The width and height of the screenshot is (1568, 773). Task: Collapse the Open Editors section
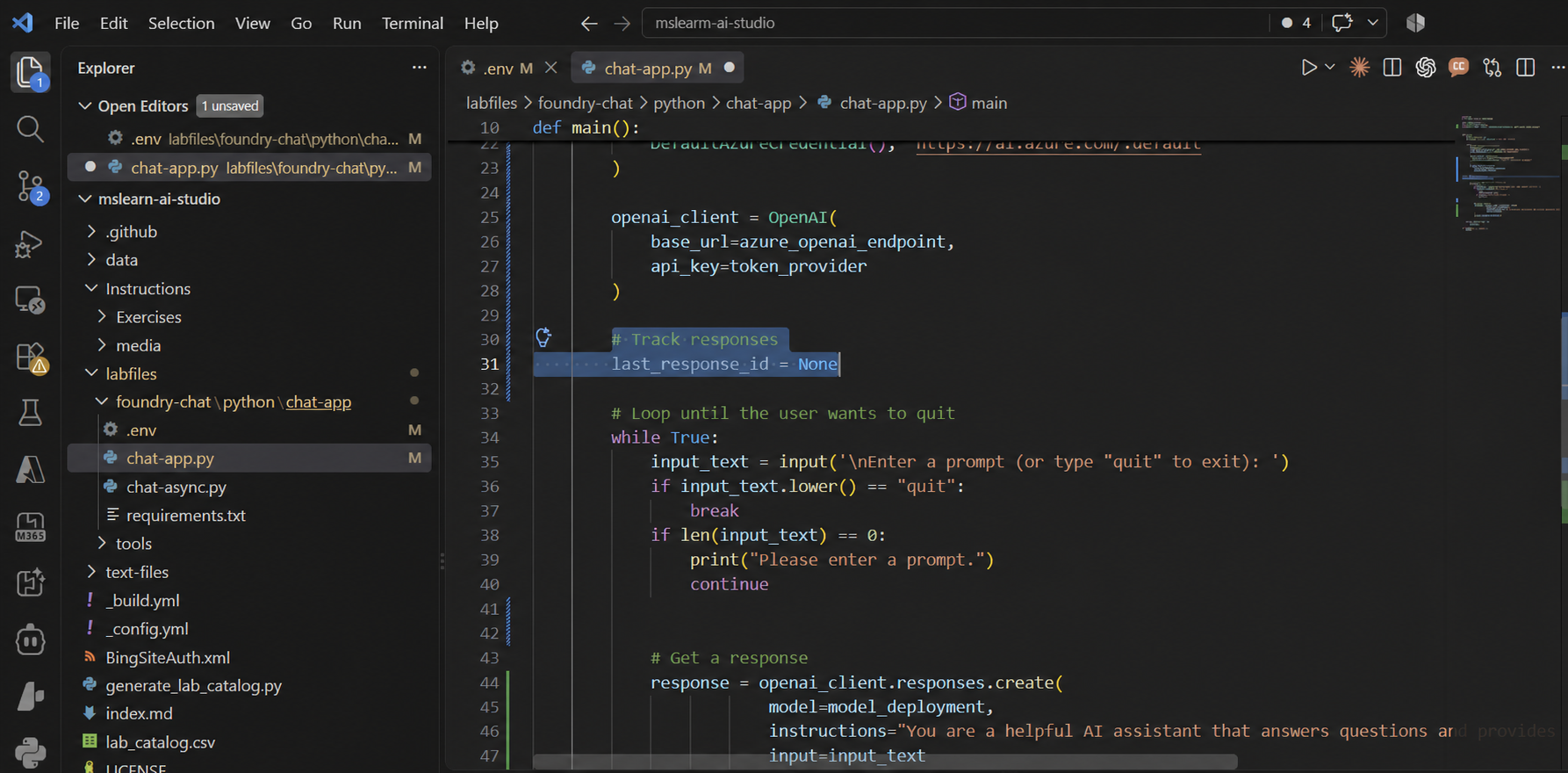[85, 106]
